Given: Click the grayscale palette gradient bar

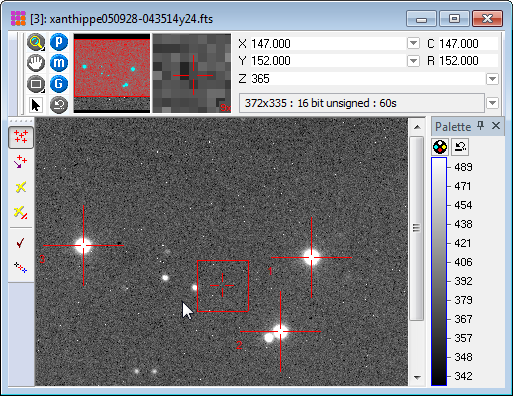Looking at the screenshot, I should click(x=439, y=271).
